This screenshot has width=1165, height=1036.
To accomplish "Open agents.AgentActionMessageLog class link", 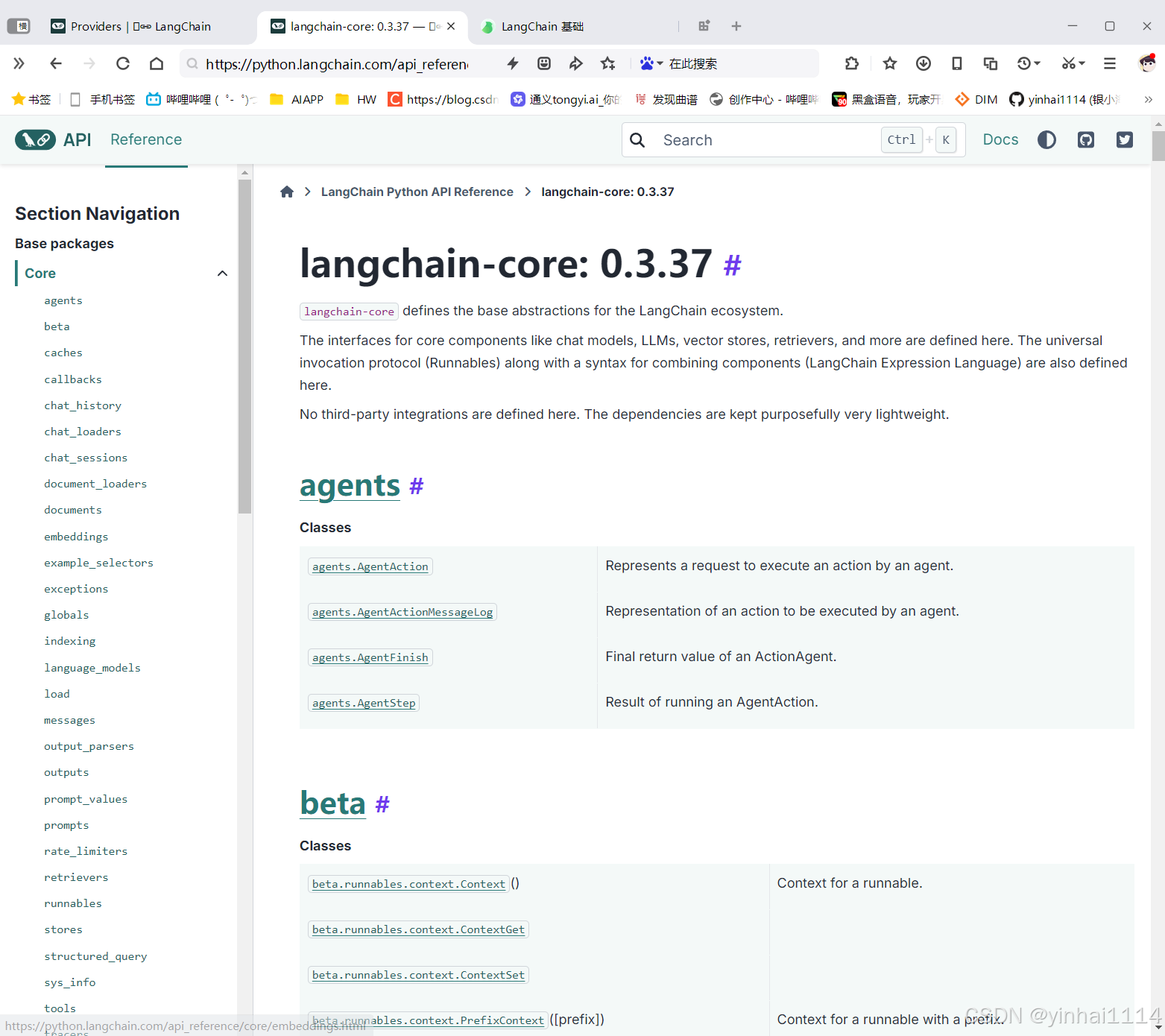I will click(x=402, y=612).
